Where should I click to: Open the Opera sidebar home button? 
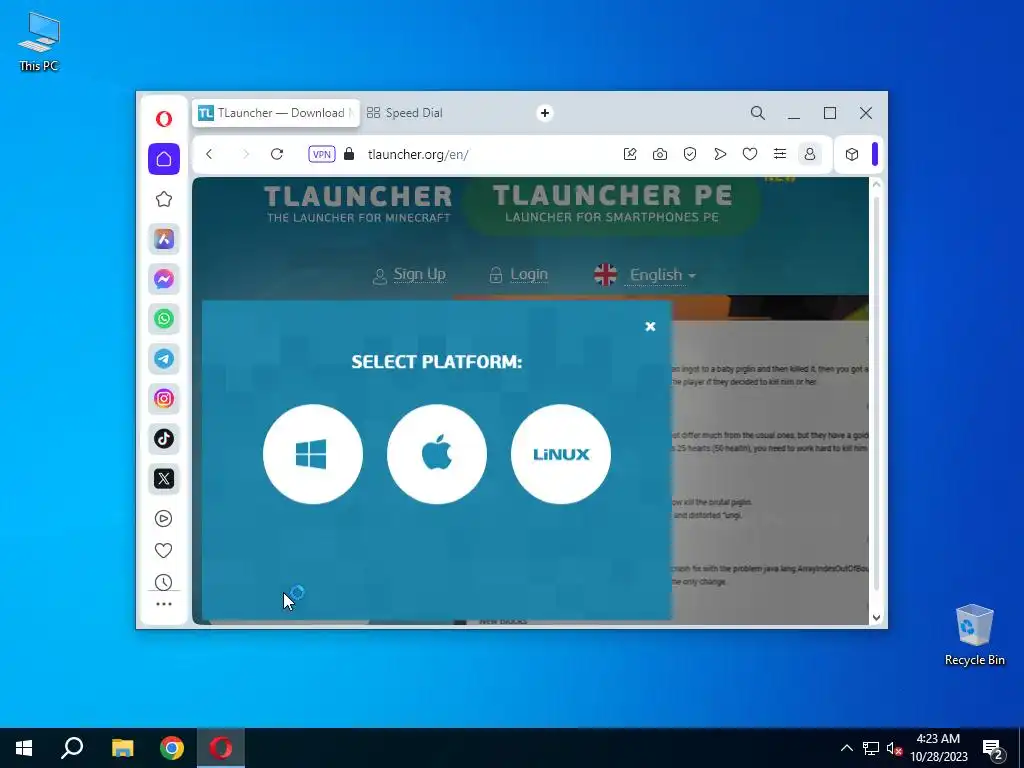(x=164, y=159)
